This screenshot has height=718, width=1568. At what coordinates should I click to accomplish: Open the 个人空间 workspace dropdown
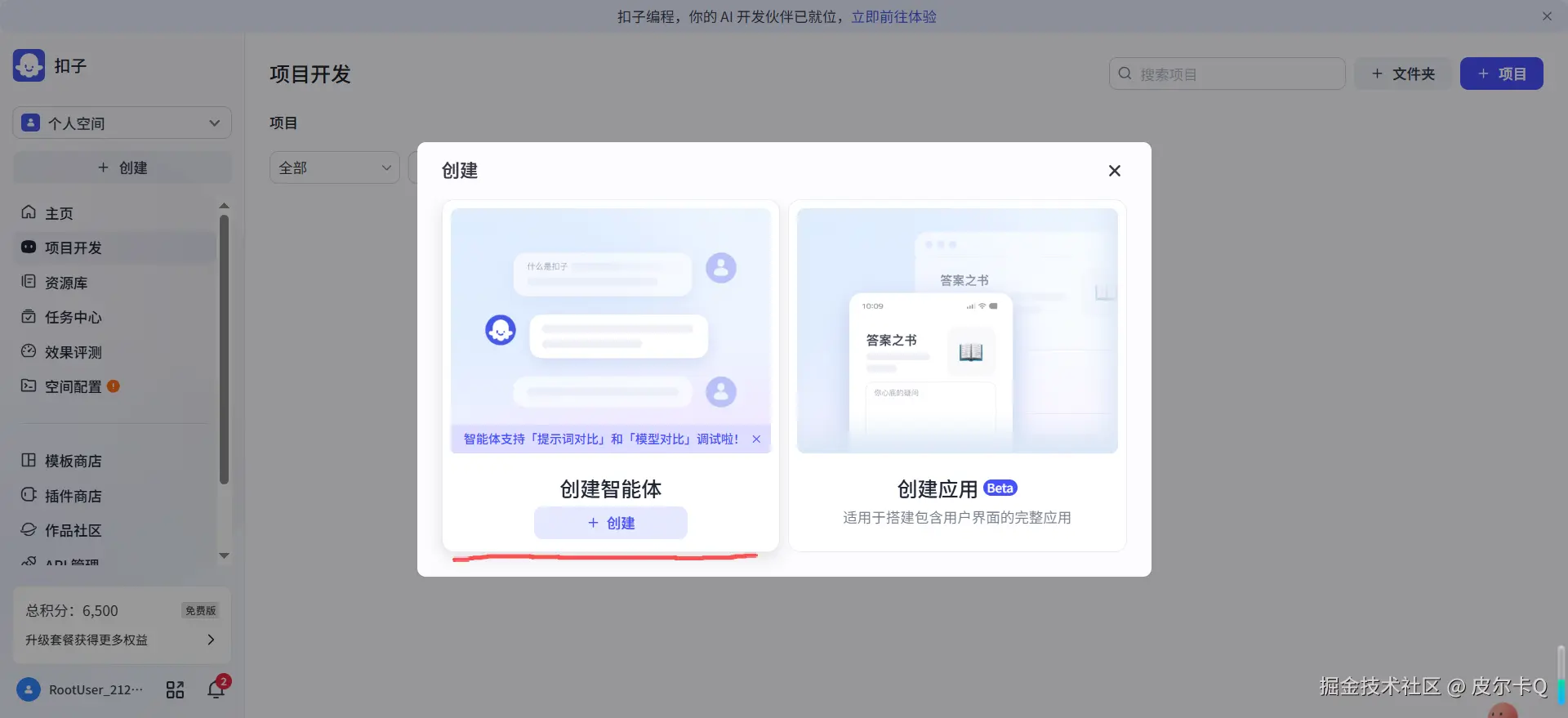[x=122, y=123]
